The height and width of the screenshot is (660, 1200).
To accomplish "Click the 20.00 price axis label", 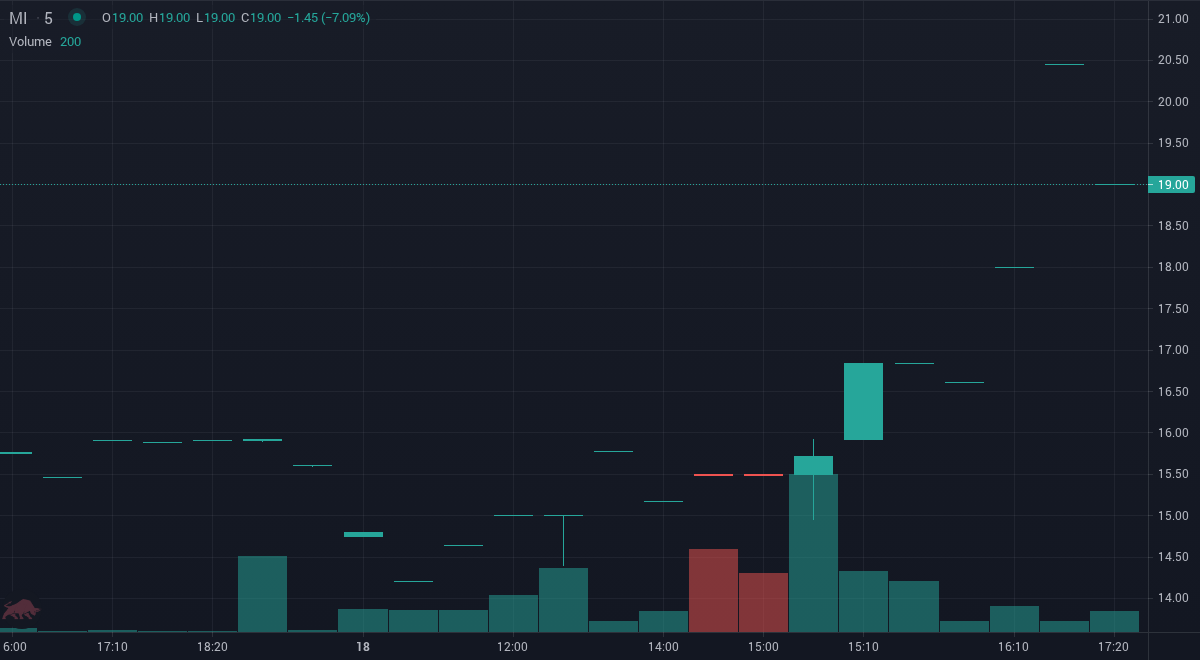I will pos(1172,102).
